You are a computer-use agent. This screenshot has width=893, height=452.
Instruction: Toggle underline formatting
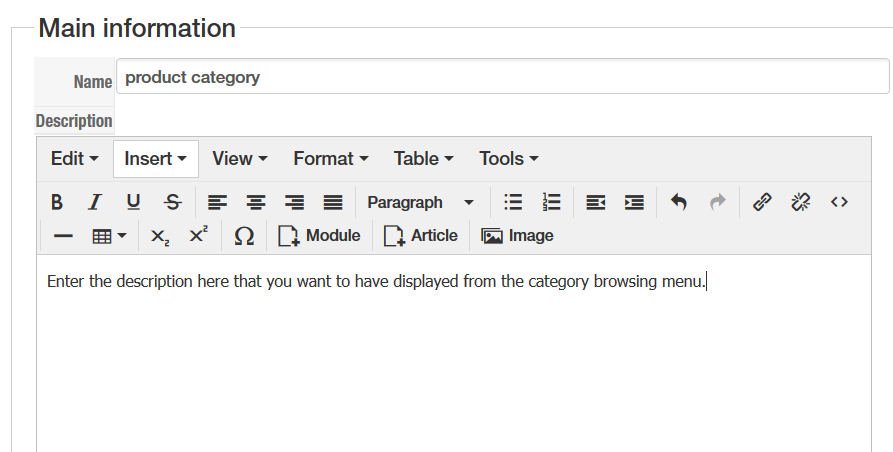click(133, 202)
